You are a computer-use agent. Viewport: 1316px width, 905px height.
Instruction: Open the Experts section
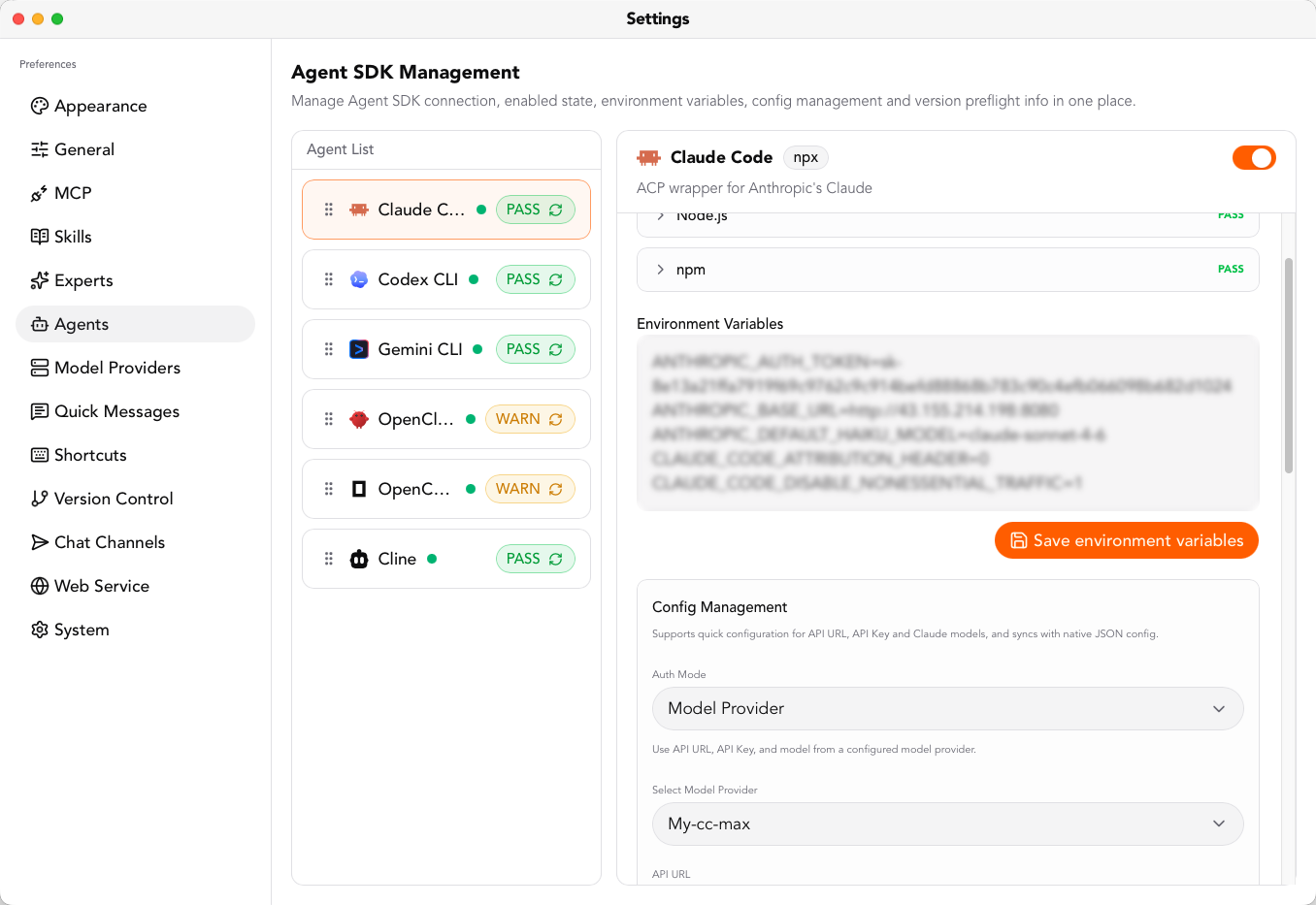135,280
